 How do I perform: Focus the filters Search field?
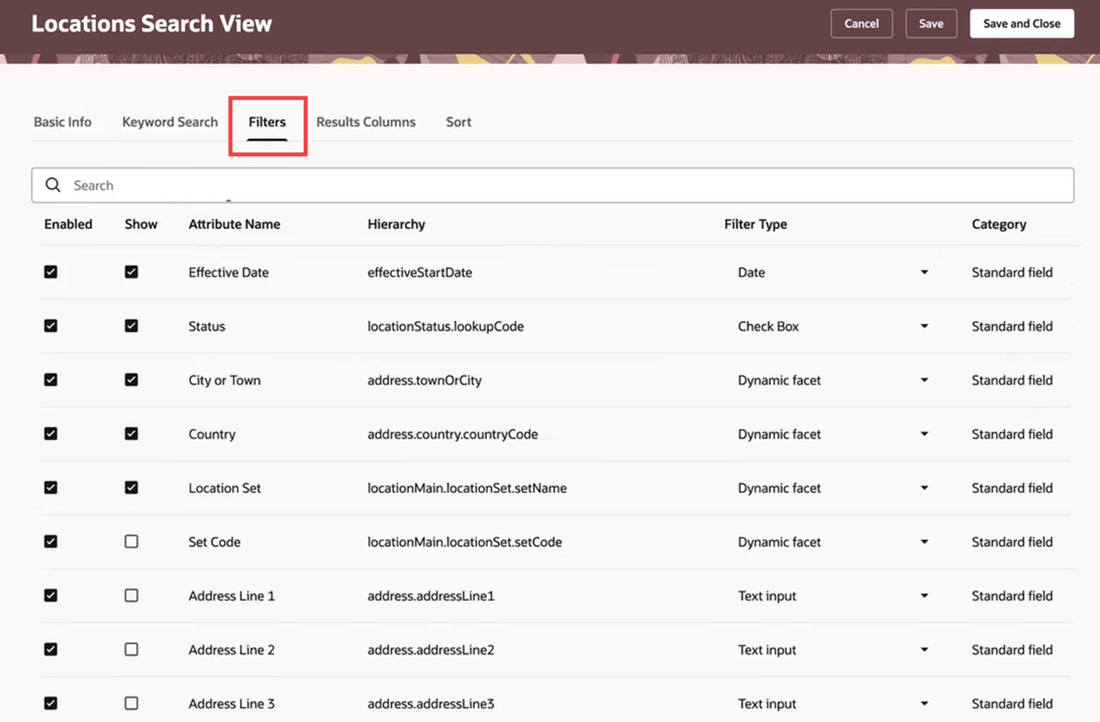pyautogui.click(x=553, y=185)
